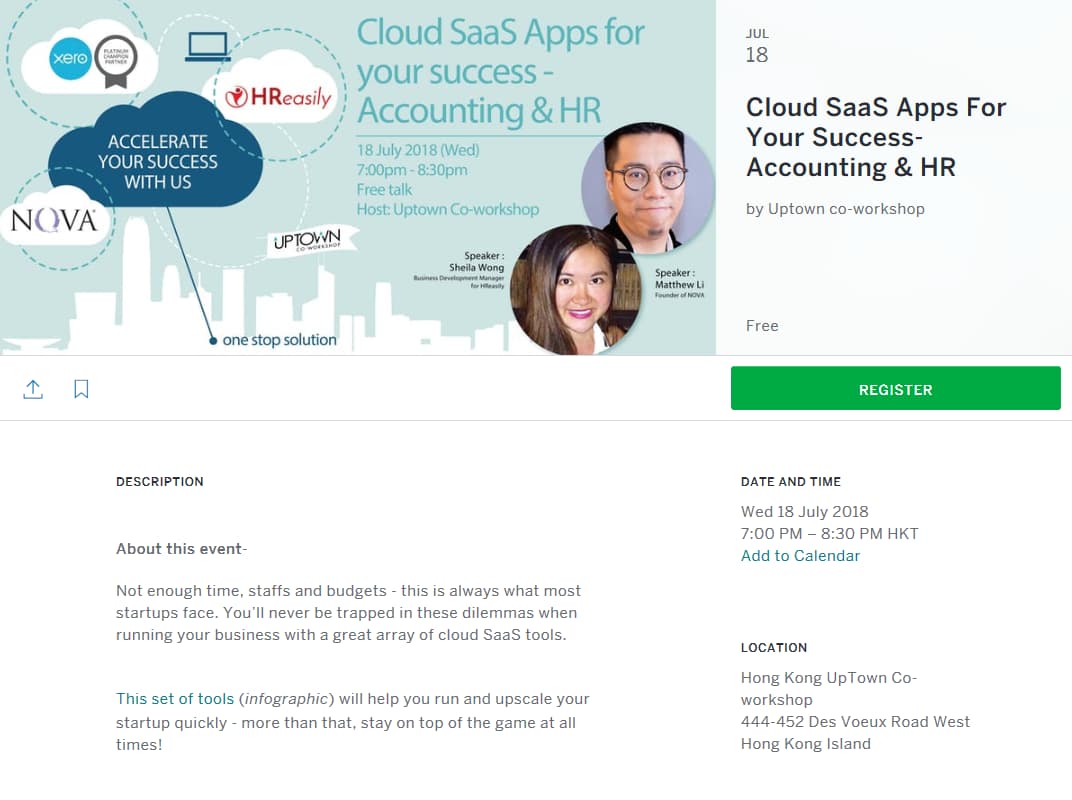Click Sheila Wong's speaker photo
The height and width of the screenshot is (800, 1072).
[x=576, y=290]
